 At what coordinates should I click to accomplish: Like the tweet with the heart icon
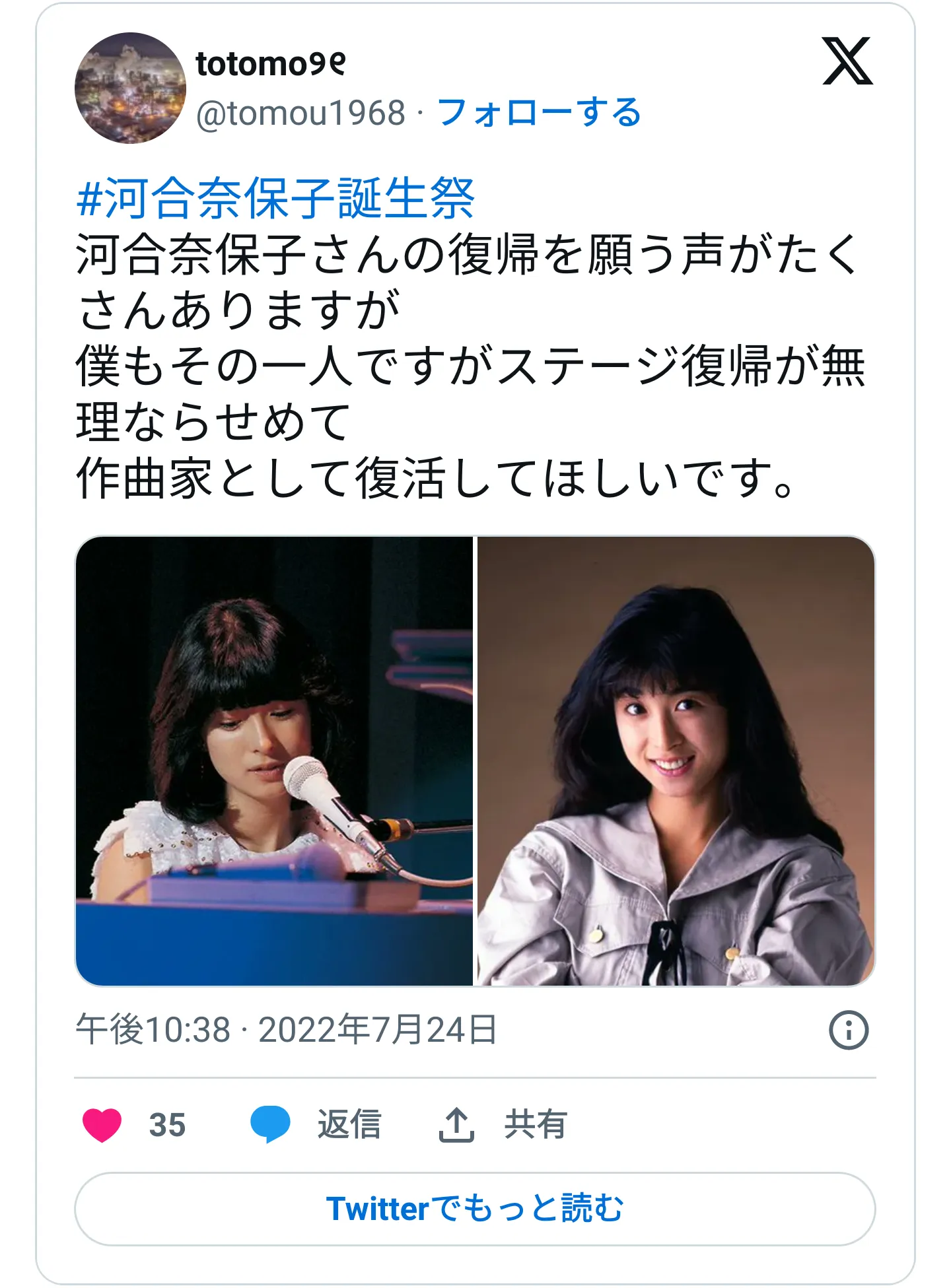(102, 1125)
